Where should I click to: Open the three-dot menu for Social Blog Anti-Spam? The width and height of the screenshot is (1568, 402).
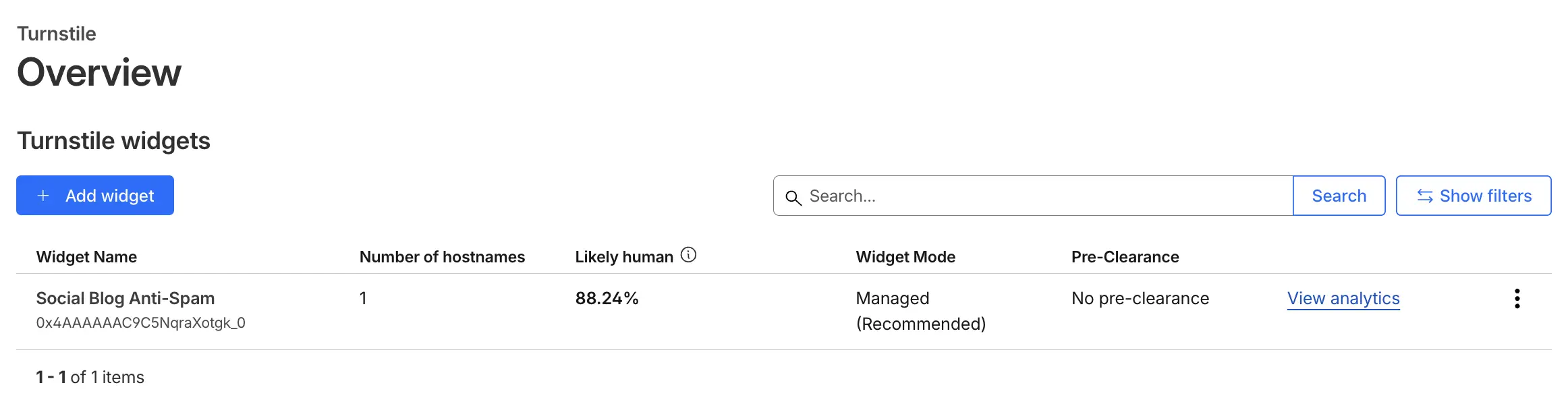click(1517, 298)
